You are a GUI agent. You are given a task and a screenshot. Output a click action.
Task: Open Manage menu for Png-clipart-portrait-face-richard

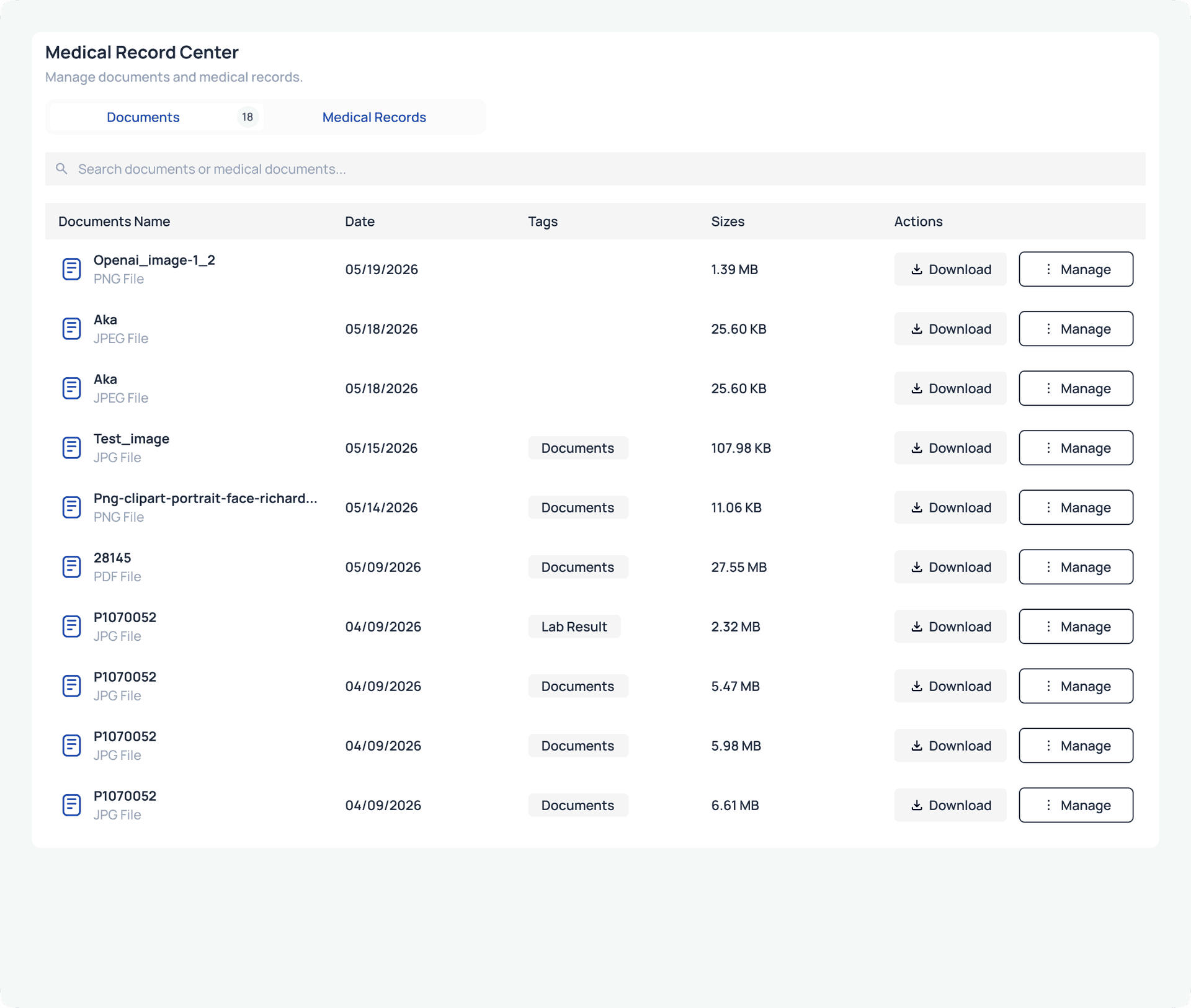1076,507
